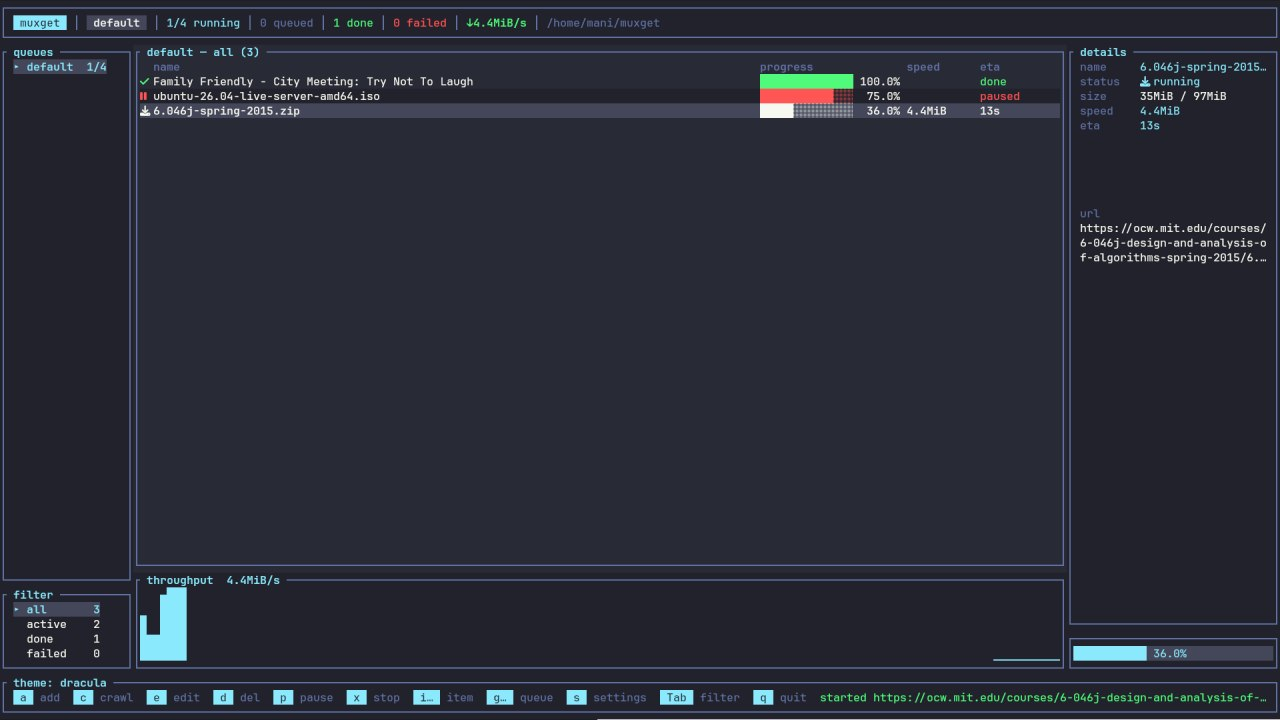Click the 'paused' status on ubuntu ISO row
Image resolution: width=1280 pixels, height=720 pixels.
1000,97
